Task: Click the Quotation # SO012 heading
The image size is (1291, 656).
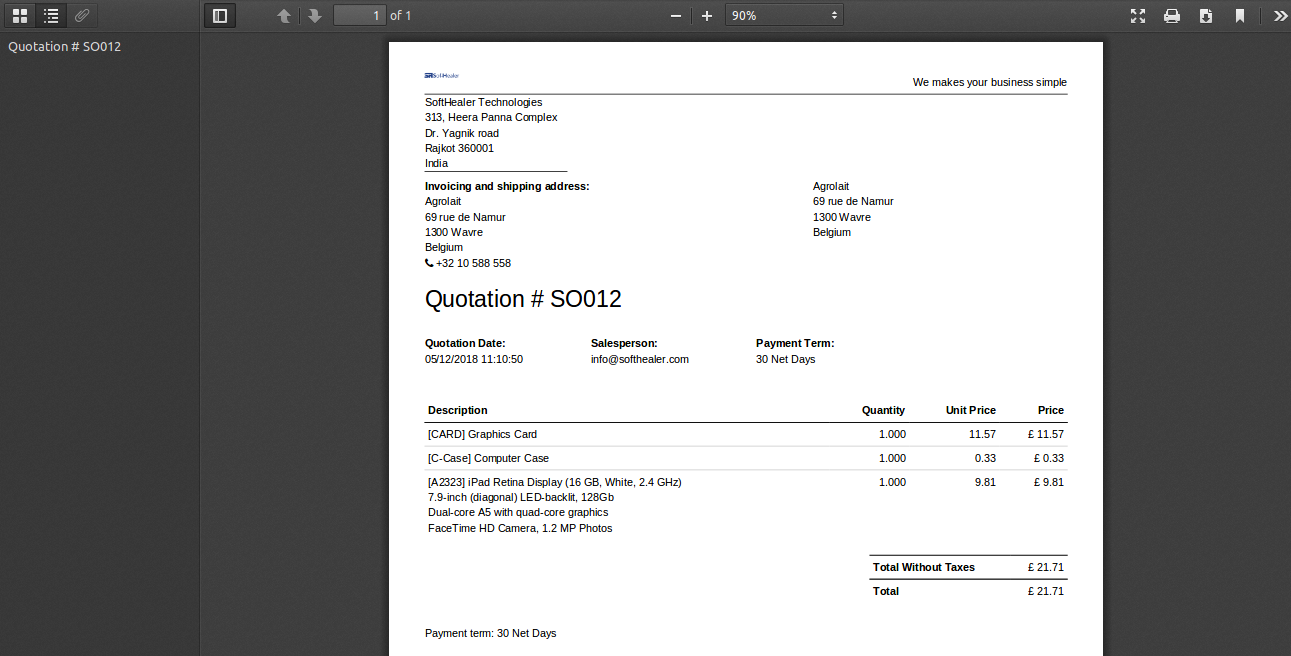Action: 523,299
